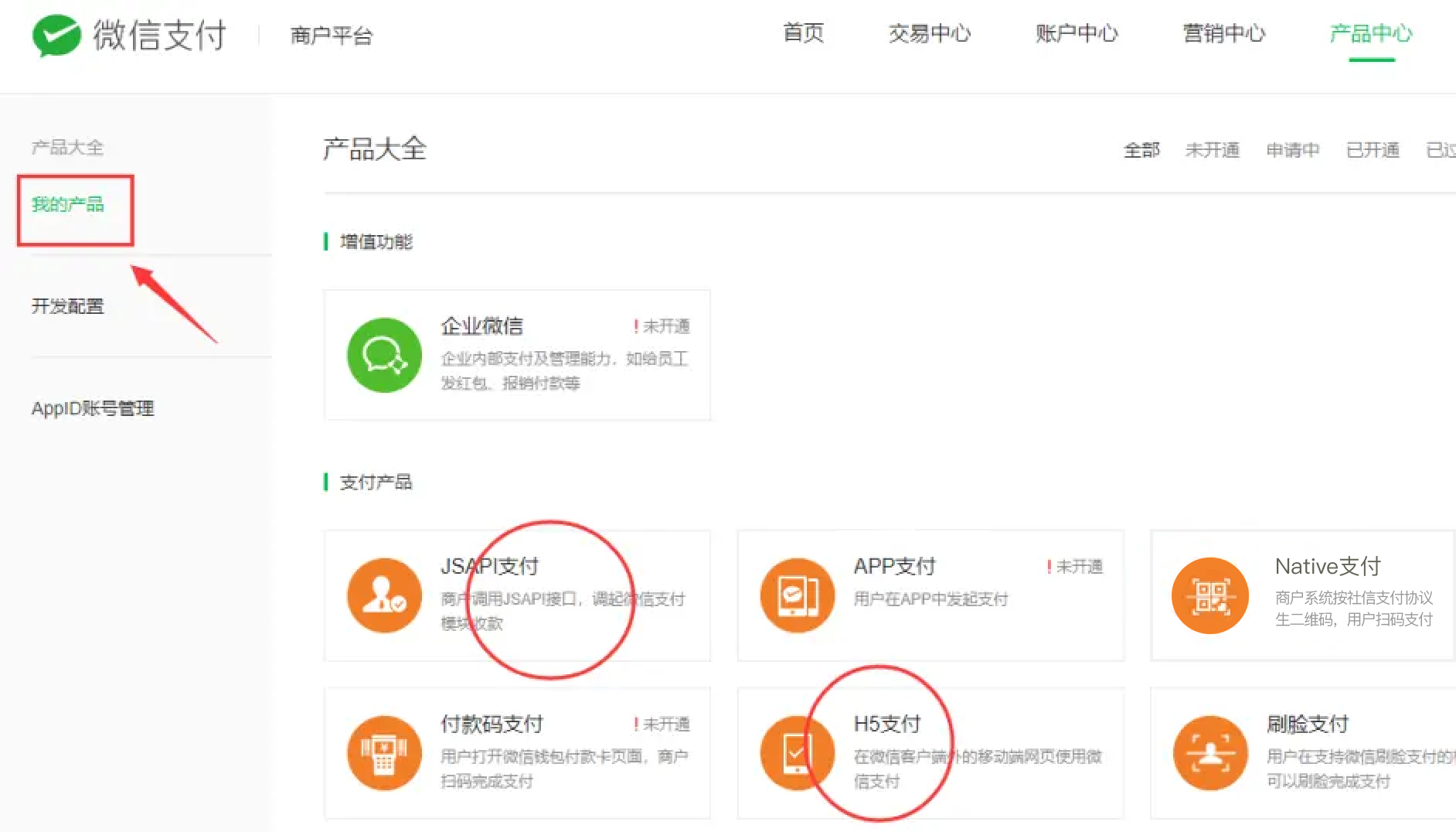This screenshot has height=832, width=1456.
Task: Click the Native支付 QR code icon
Action: (1210, 595)
